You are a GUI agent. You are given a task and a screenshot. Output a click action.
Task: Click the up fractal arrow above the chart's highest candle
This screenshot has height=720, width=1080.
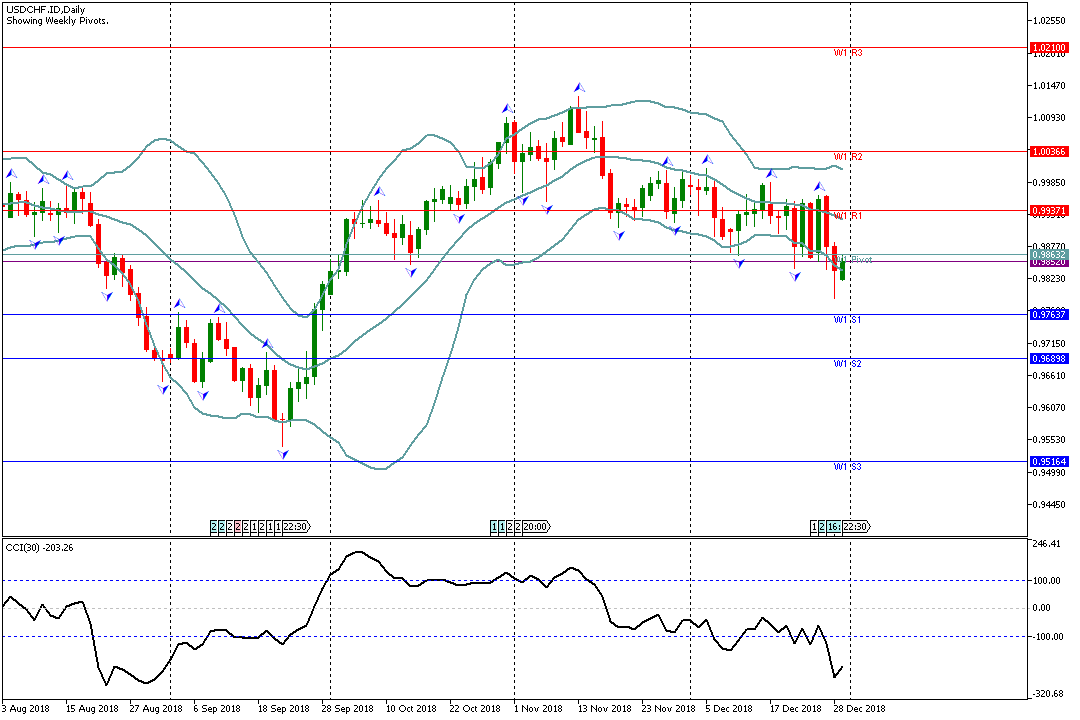pos(579,88)
